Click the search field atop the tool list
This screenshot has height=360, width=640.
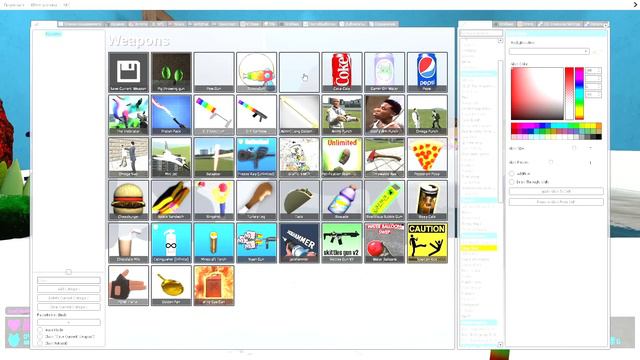[x=481, y=33]
